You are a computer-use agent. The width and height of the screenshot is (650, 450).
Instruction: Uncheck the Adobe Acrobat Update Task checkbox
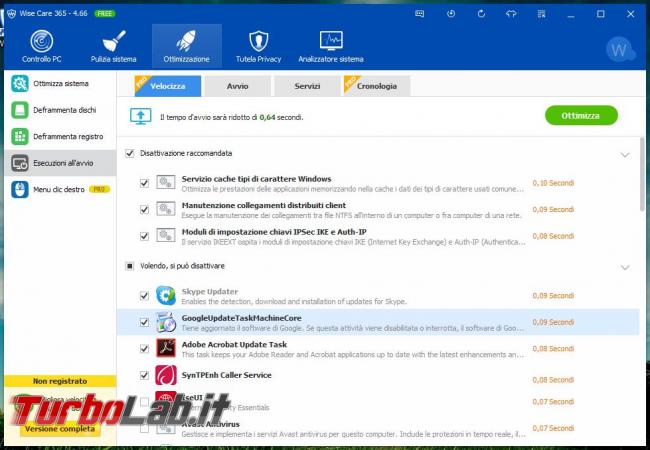[x=144, y=348]
